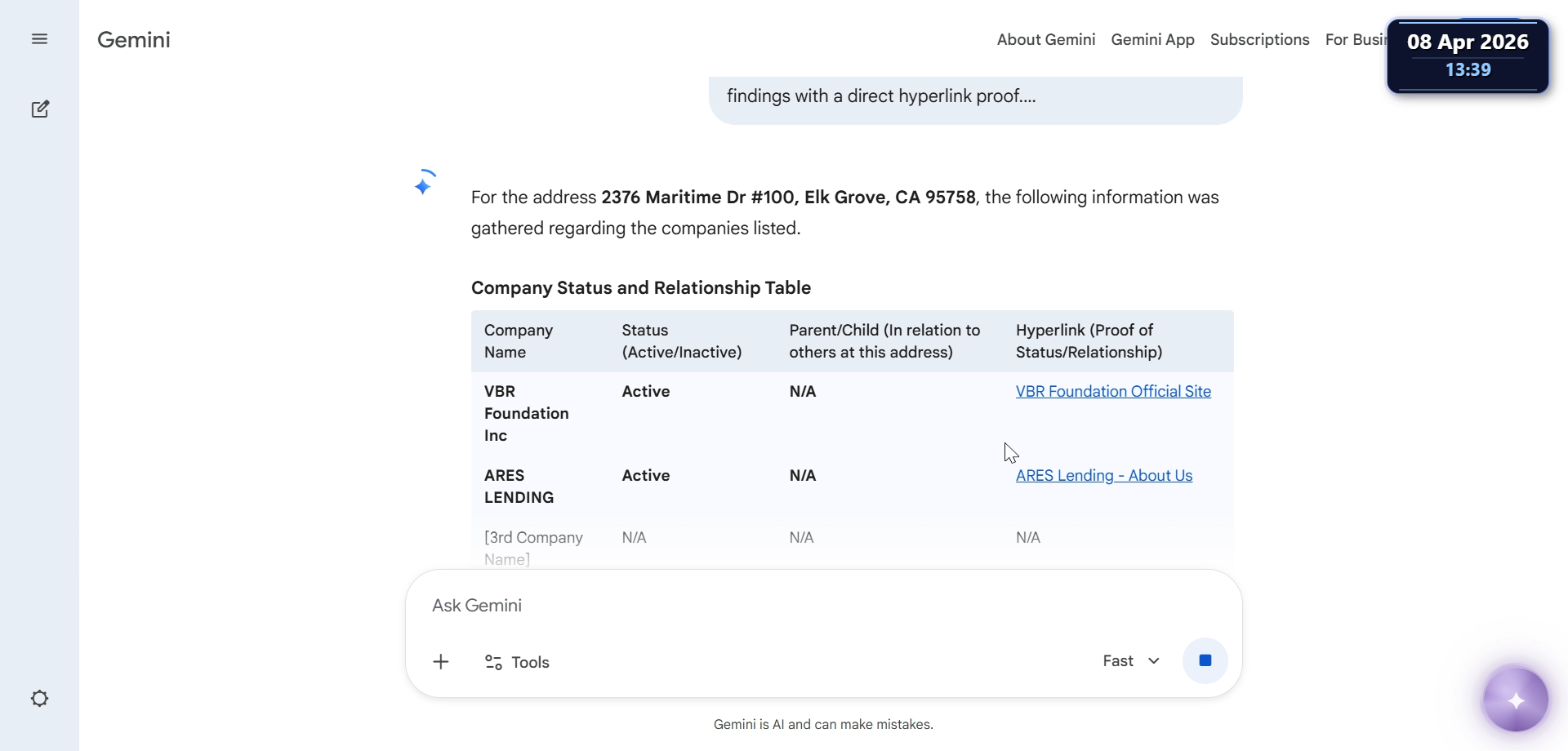Click the plus attachment icon
Viewport: 1568px width, 751px height.
(x=441, y=662)
